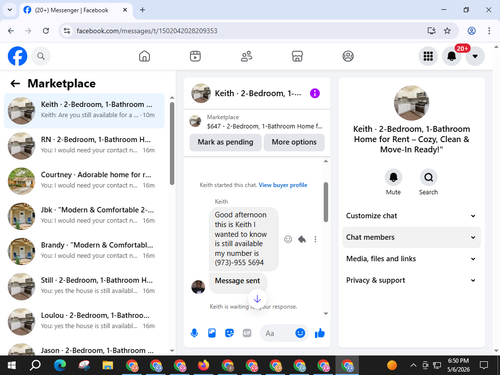Screen dimensions: 500x375
Task: Reply to Keith's message arrow icon
Action: [x=302, y=239]
